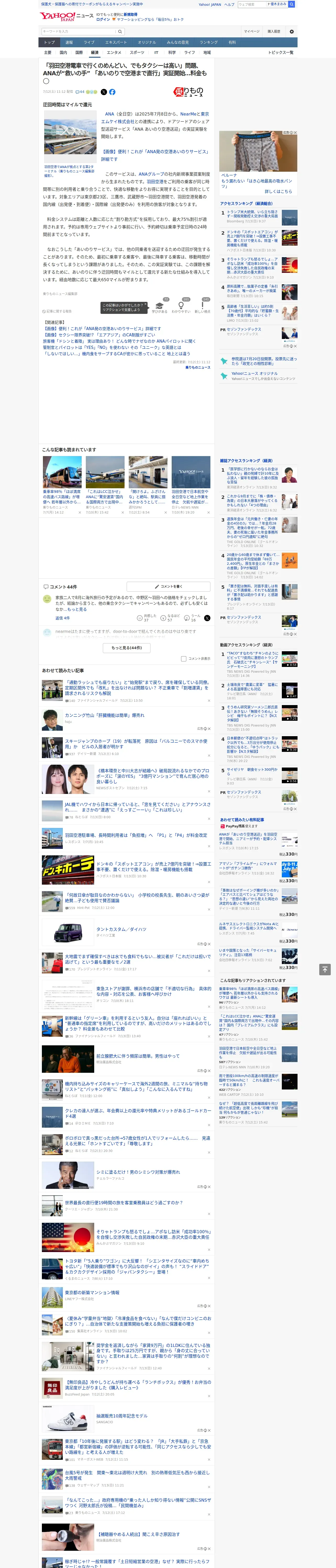This screenshot has width=336, height=1568.
Task: Open the 速報 navigation tab
Action: click(x=69, y=43)
